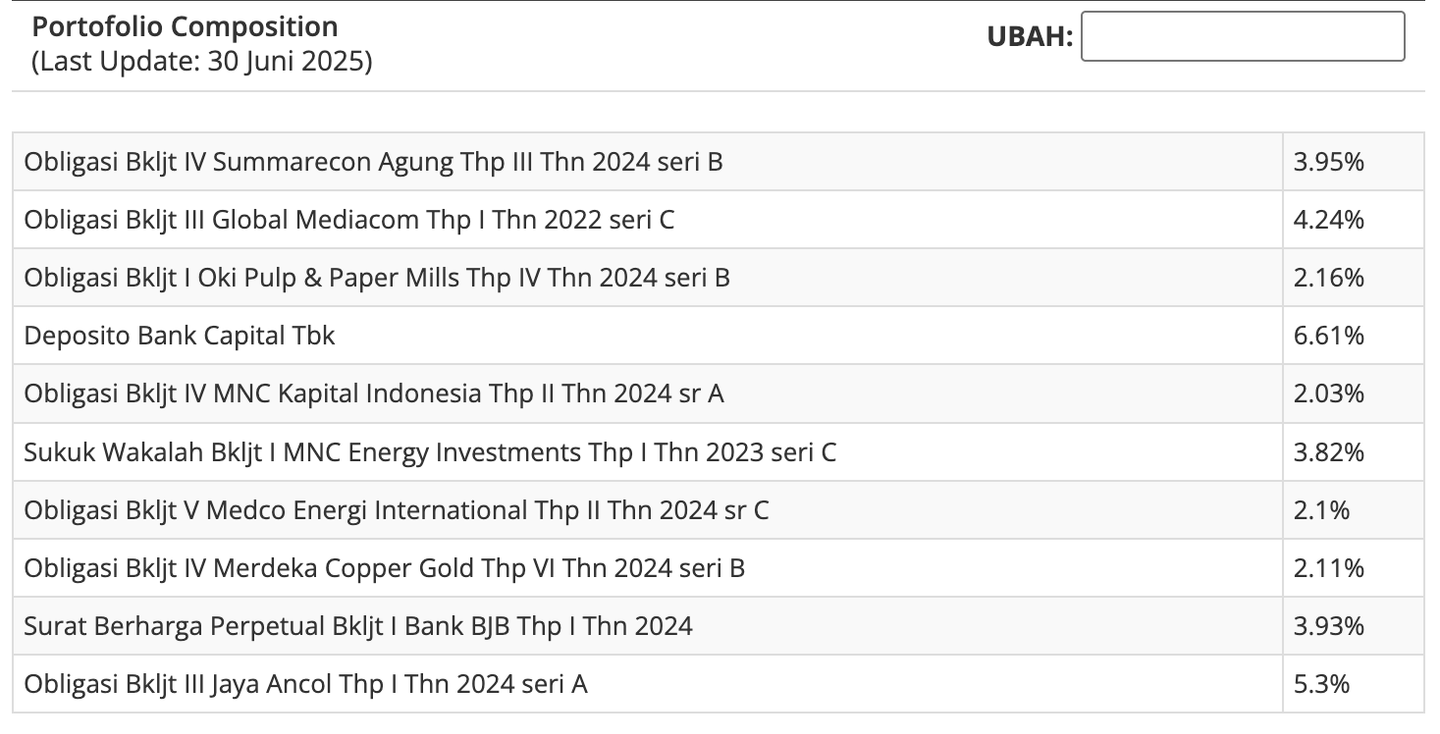Click Deposito Bank Capital Tbk row

[180, 336]
